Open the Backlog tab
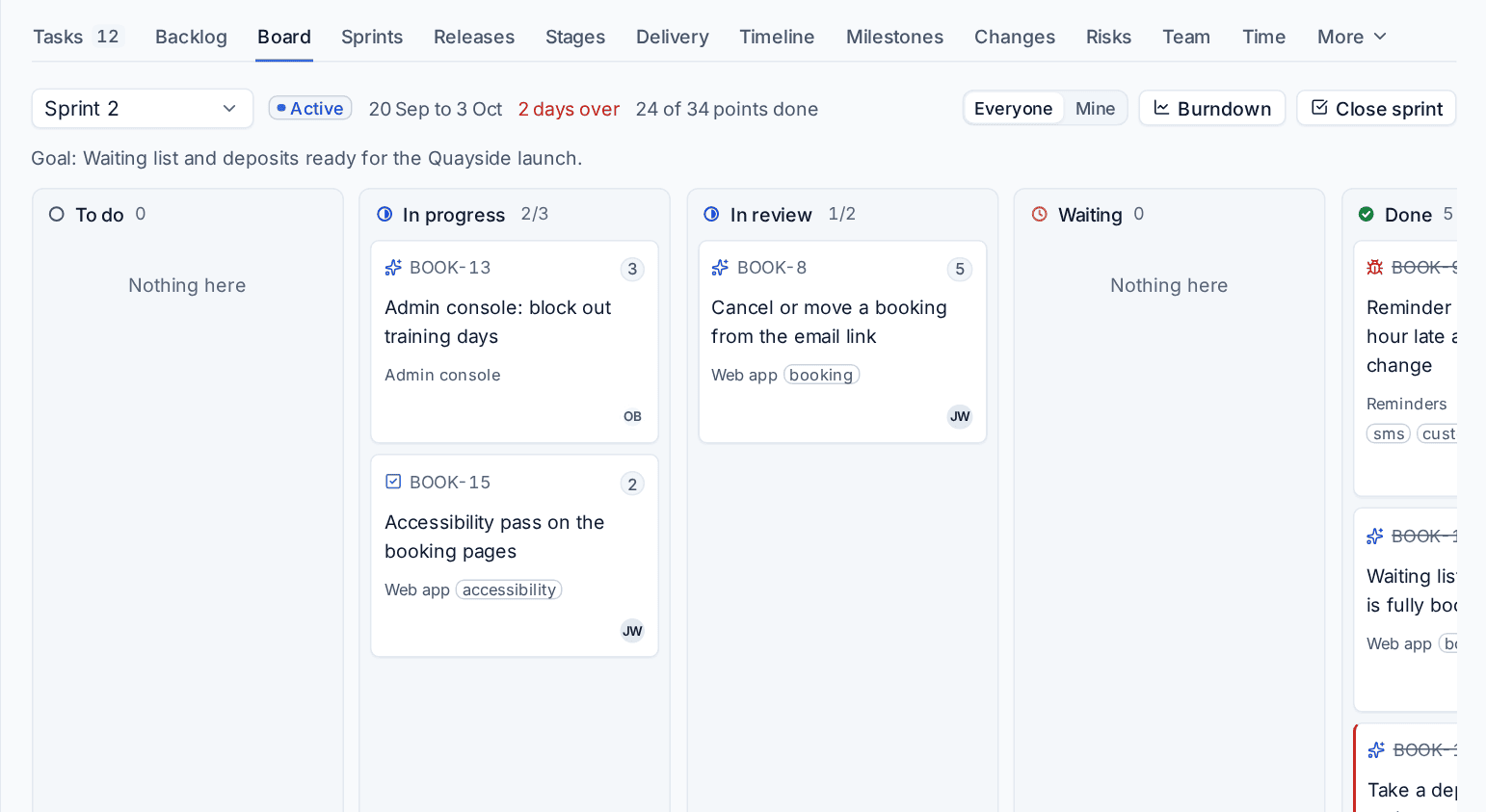This screenshot has width=1486, height=812. pyautogui.click(x=191, y=37)
